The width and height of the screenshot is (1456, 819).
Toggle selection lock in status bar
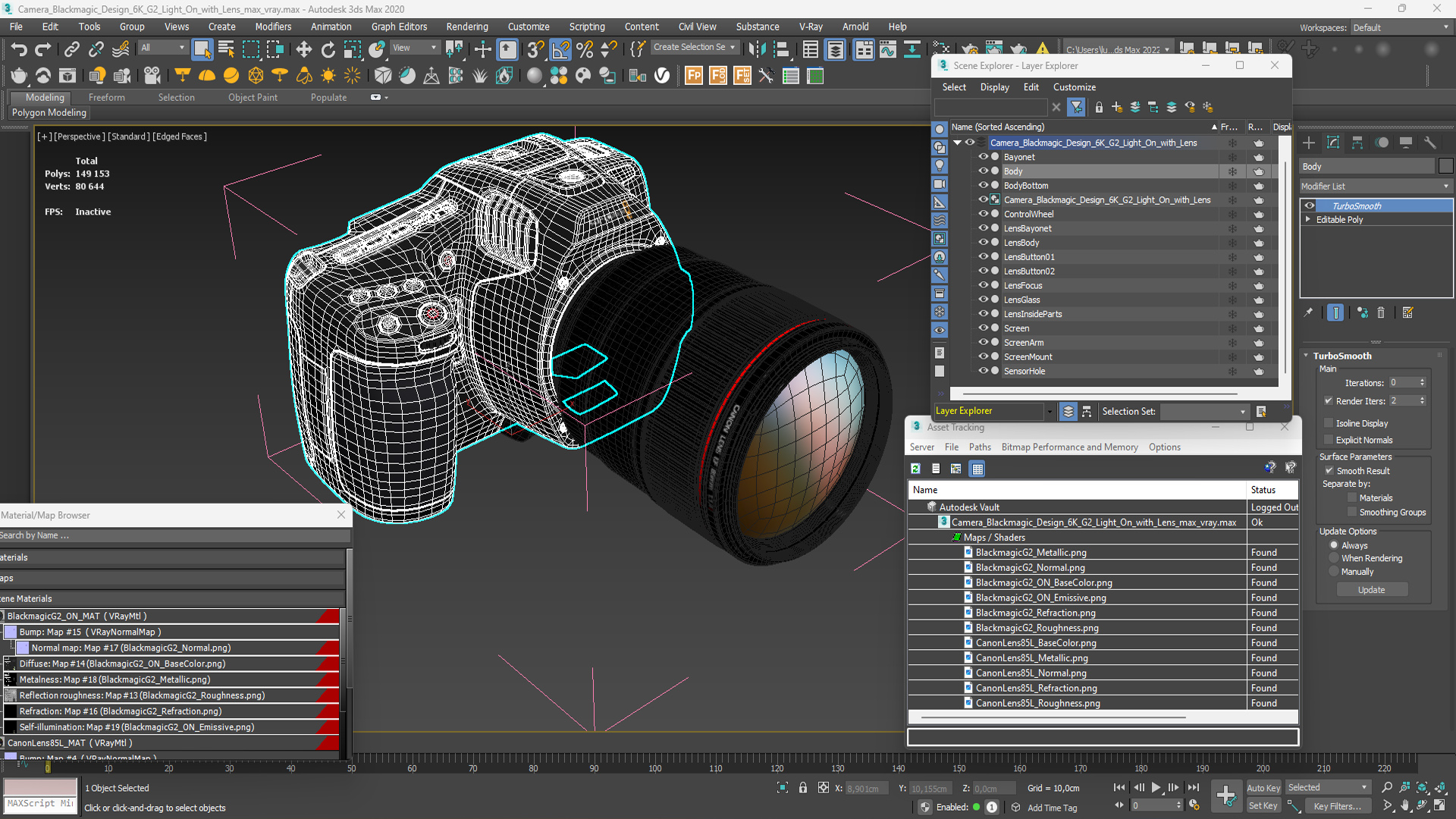point(803,788)
